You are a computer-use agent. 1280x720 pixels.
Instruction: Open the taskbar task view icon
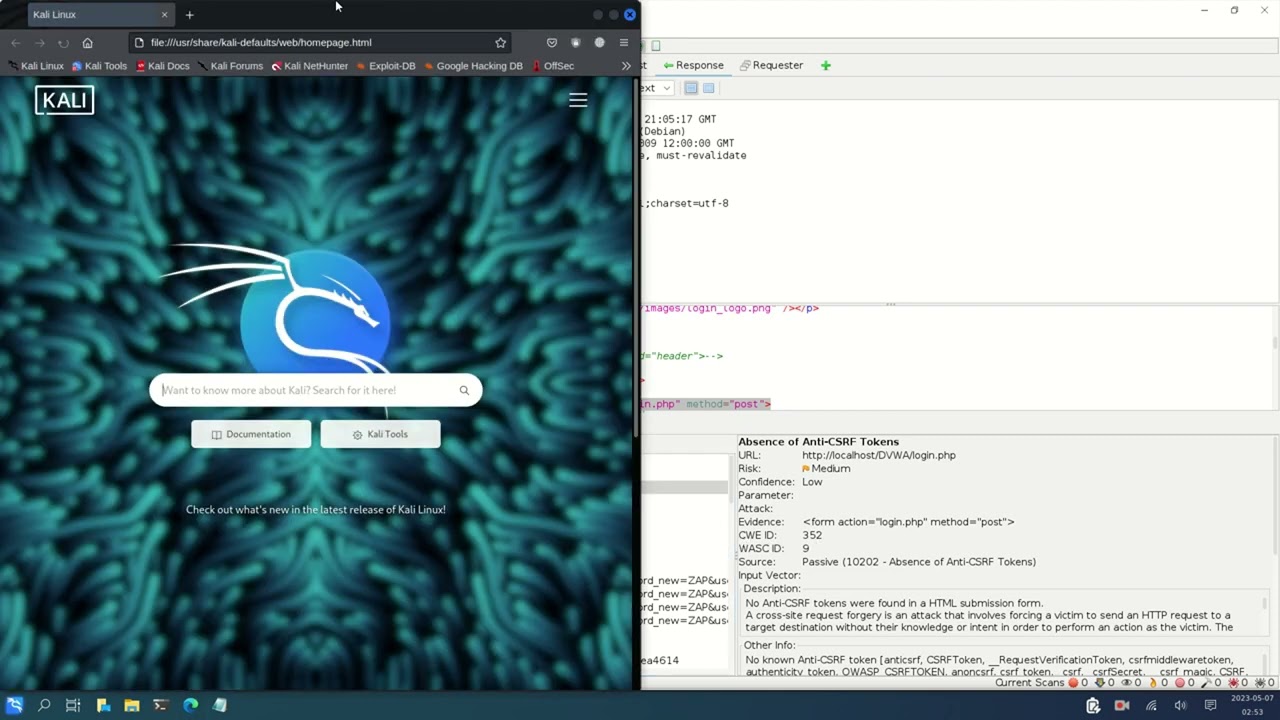tap(73, 705)
